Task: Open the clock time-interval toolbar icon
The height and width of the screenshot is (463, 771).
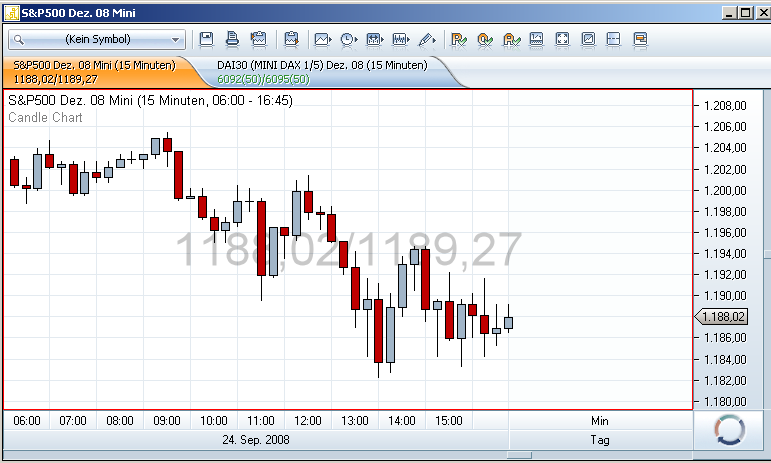Action: point(349,39)
